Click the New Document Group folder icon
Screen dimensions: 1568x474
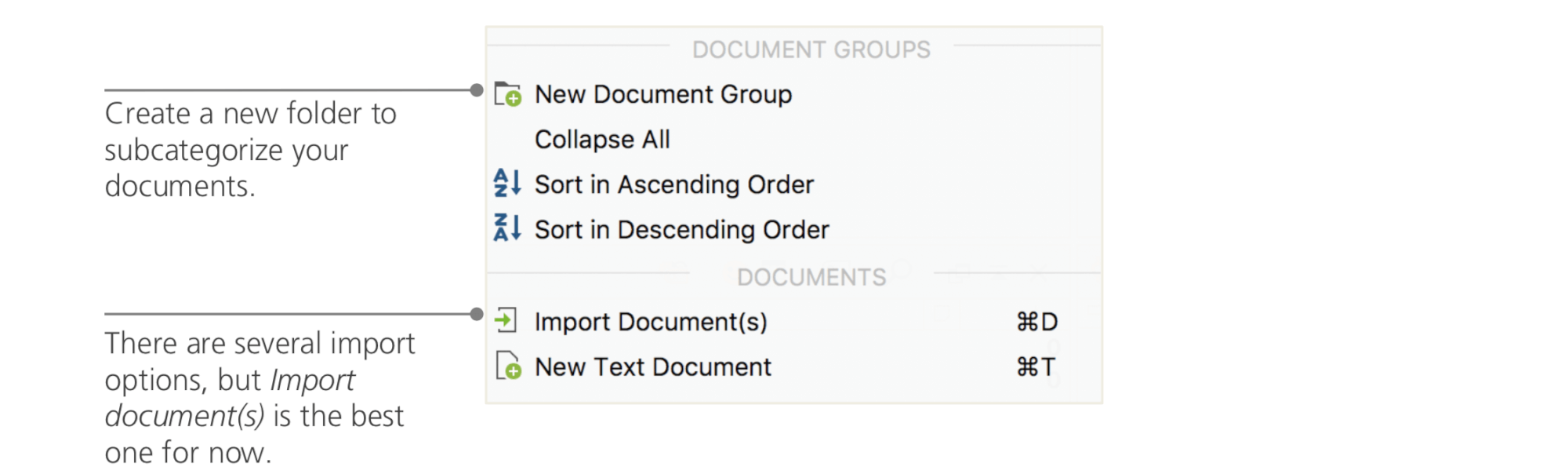(x=507, y=95)
